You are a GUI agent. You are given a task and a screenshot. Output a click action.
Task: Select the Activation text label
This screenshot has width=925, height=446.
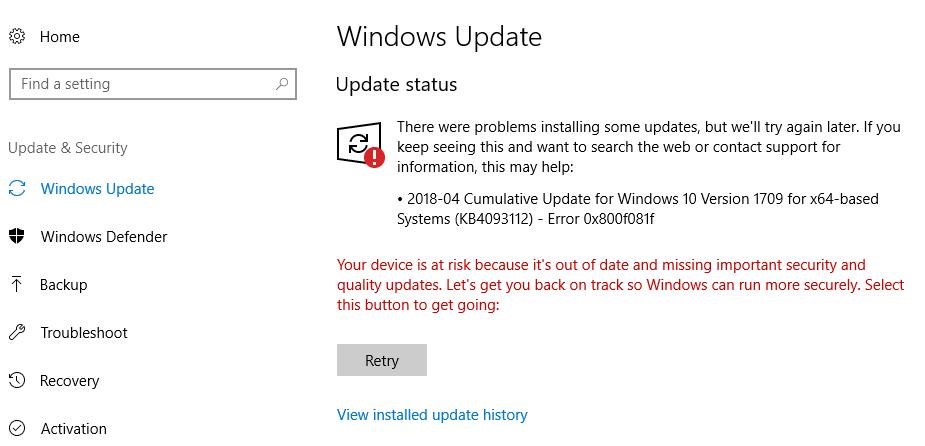(74, 429)
